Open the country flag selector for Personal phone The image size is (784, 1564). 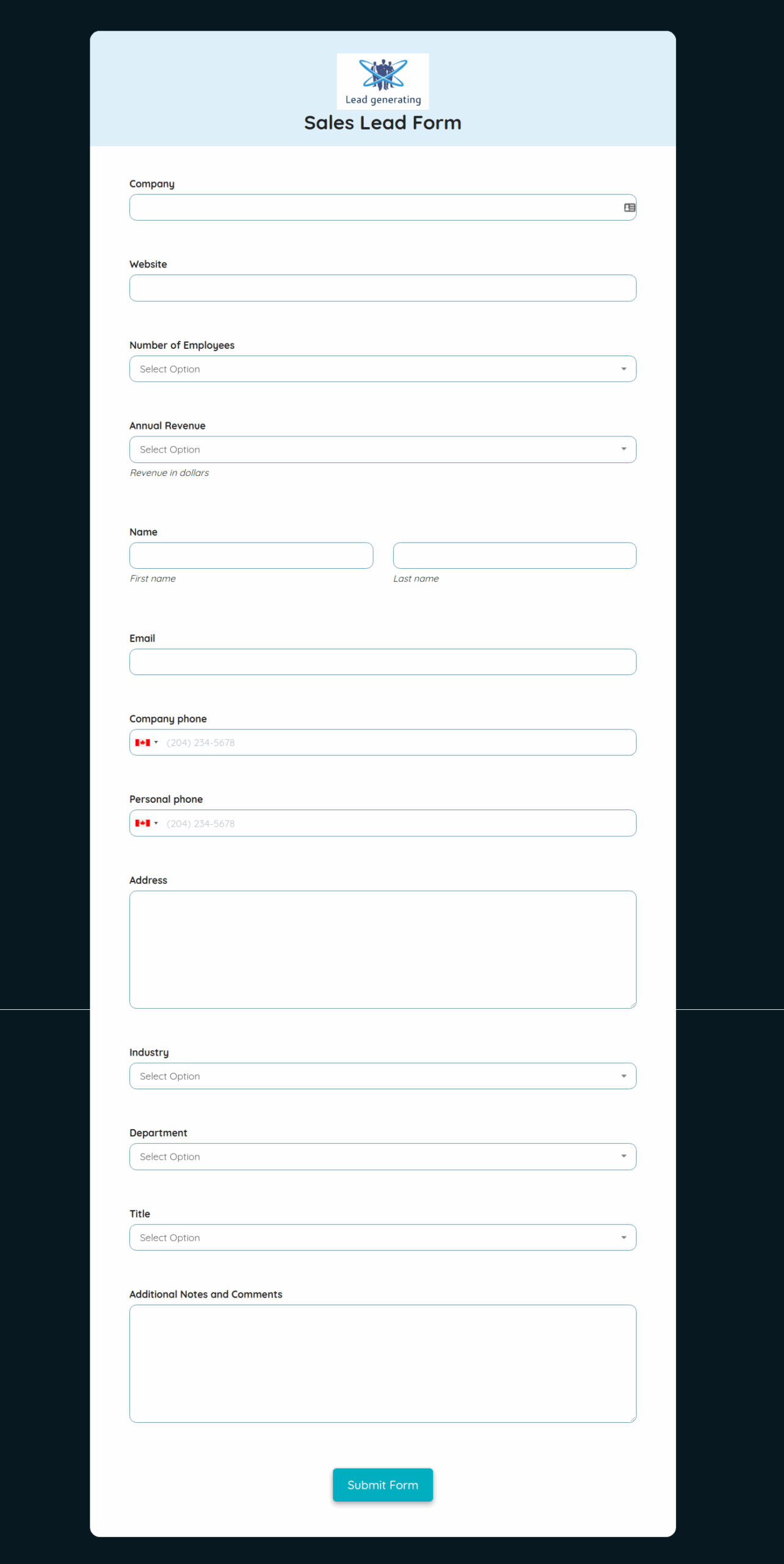(x=147, y=823)
